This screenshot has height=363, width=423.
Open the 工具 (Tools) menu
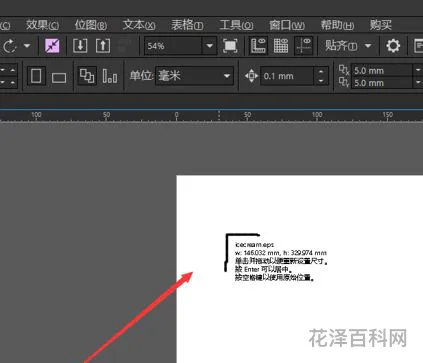[236, 25]
